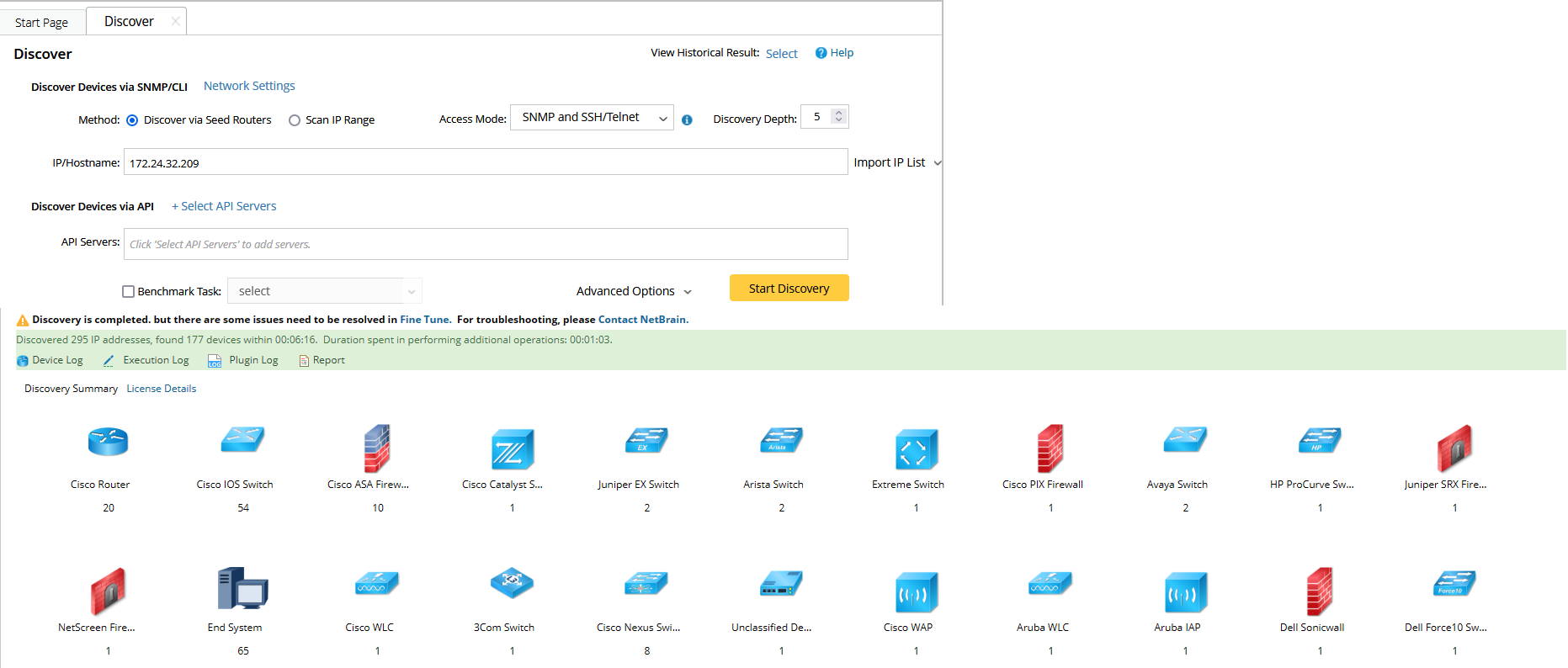Viewport: 1568px width, 668px height.
Task: Click the Cisco Nexus Switch icon
Action: pyautogui.click(x=646, y=583)
